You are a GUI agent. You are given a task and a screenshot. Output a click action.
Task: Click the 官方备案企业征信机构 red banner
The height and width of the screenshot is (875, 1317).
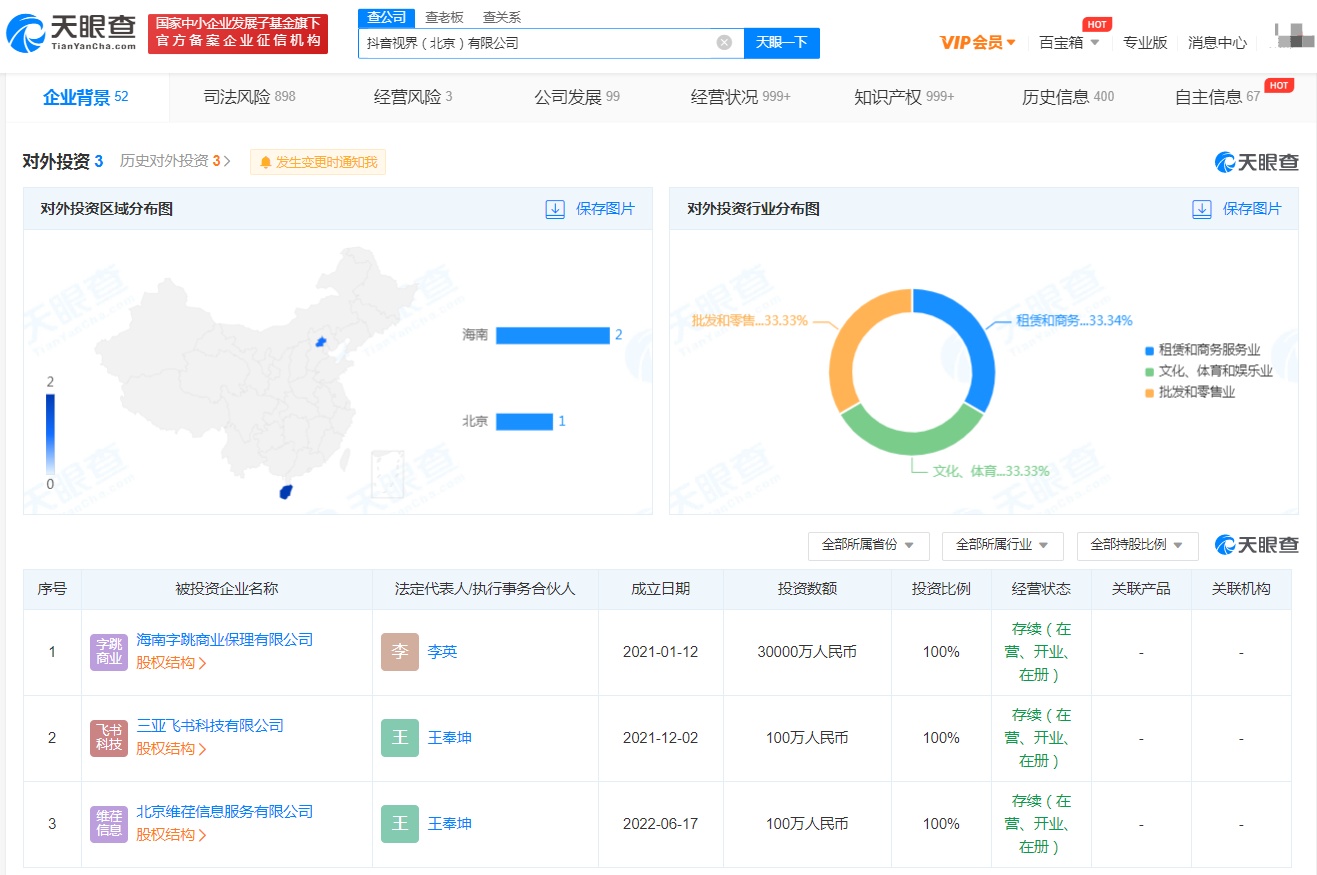coord(238,34)
